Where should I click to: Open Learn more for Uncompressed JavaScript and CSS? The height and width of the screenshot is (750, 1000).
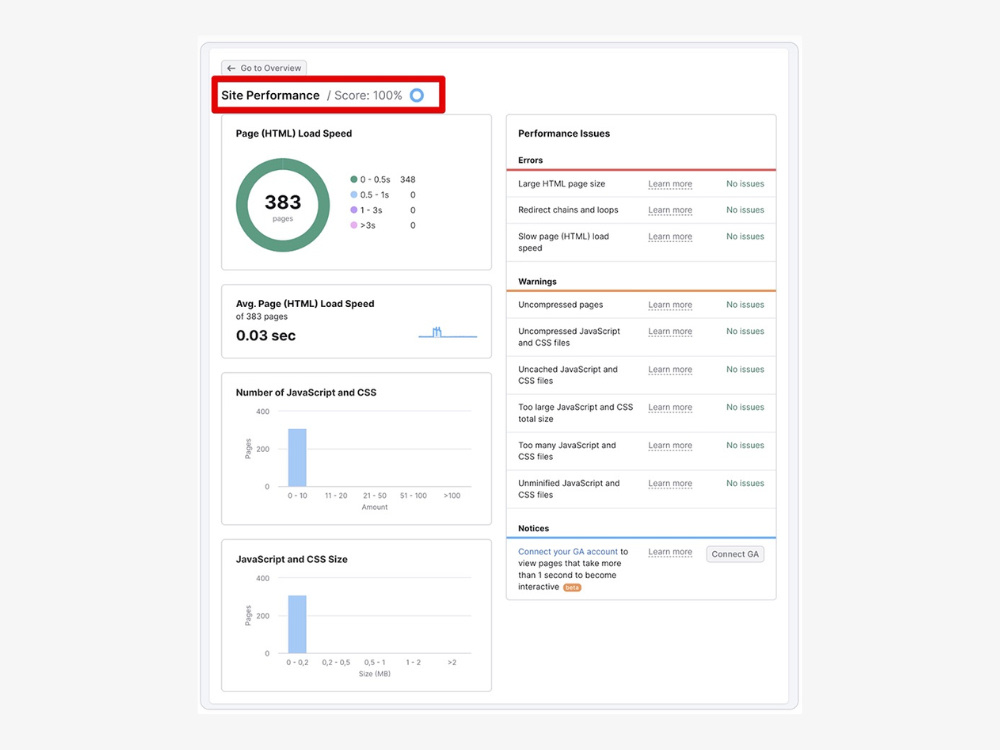(670, 332)
